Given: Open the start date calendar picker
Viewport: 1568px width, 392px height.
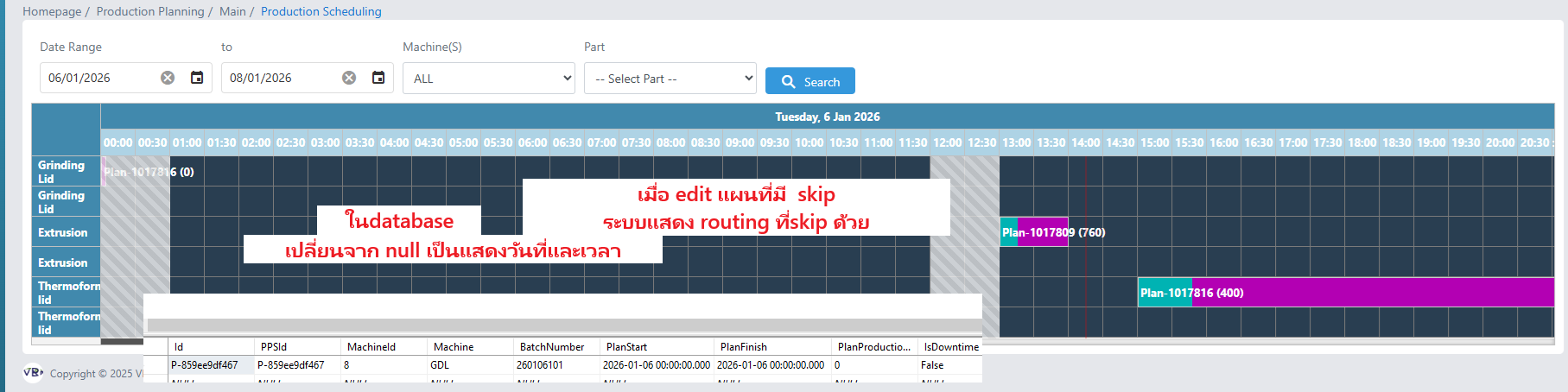Looking at the screenshot, I should coord(197,78).
